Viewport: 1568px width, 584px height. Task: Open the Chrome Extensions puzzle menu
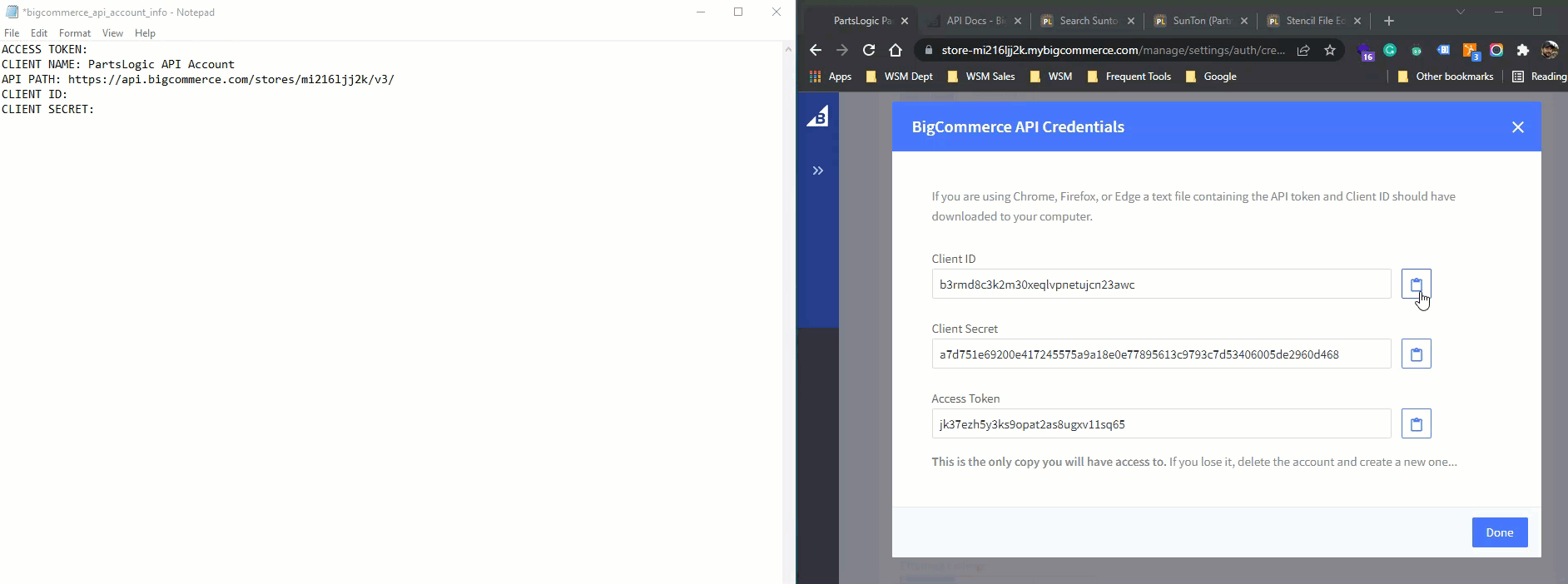(1523, 50)
